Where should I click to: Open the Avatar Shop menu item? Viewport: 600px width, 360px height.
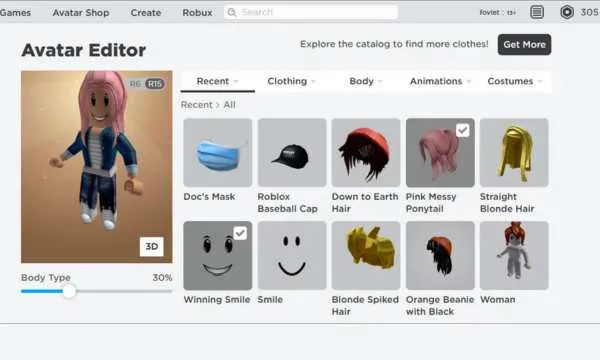click(x=81, y=13)
